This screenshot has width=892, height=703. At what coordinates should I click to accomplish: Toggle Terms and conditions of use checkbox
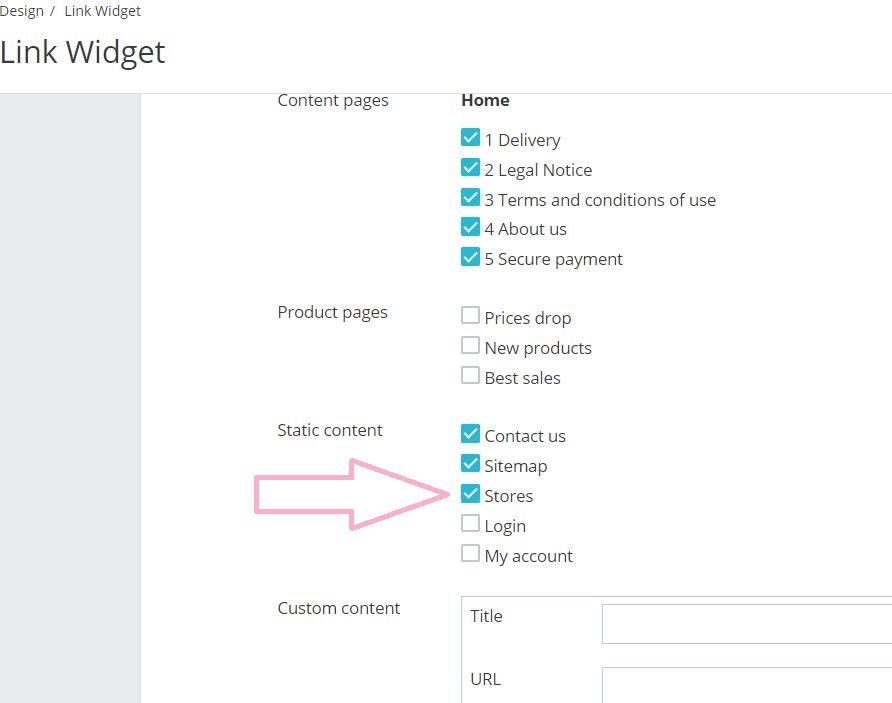point(470,198)
